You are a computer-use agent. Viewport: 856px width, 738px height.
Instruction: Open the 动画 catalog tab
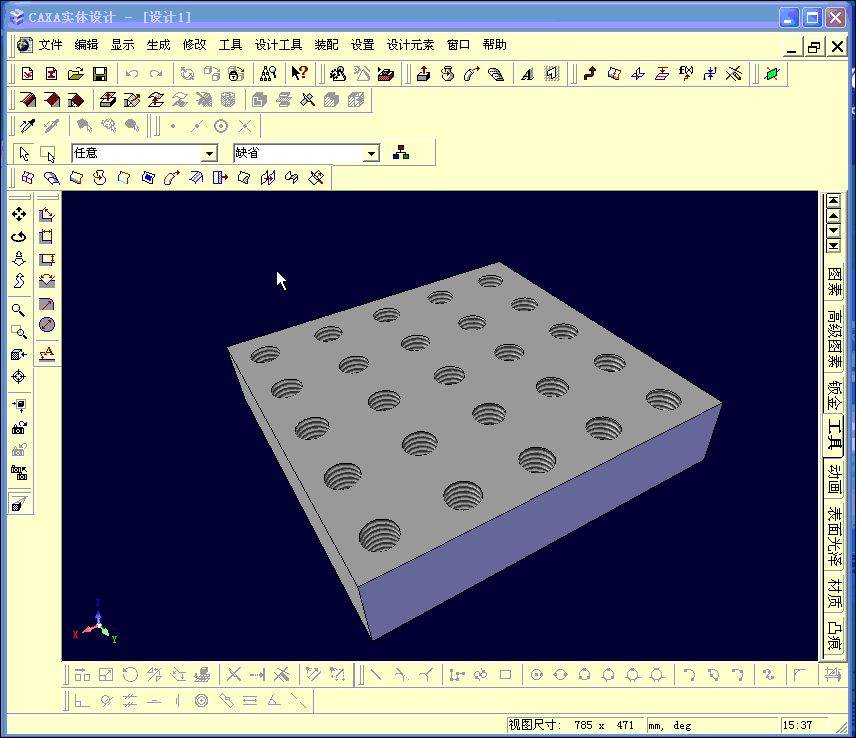point(834,479)
